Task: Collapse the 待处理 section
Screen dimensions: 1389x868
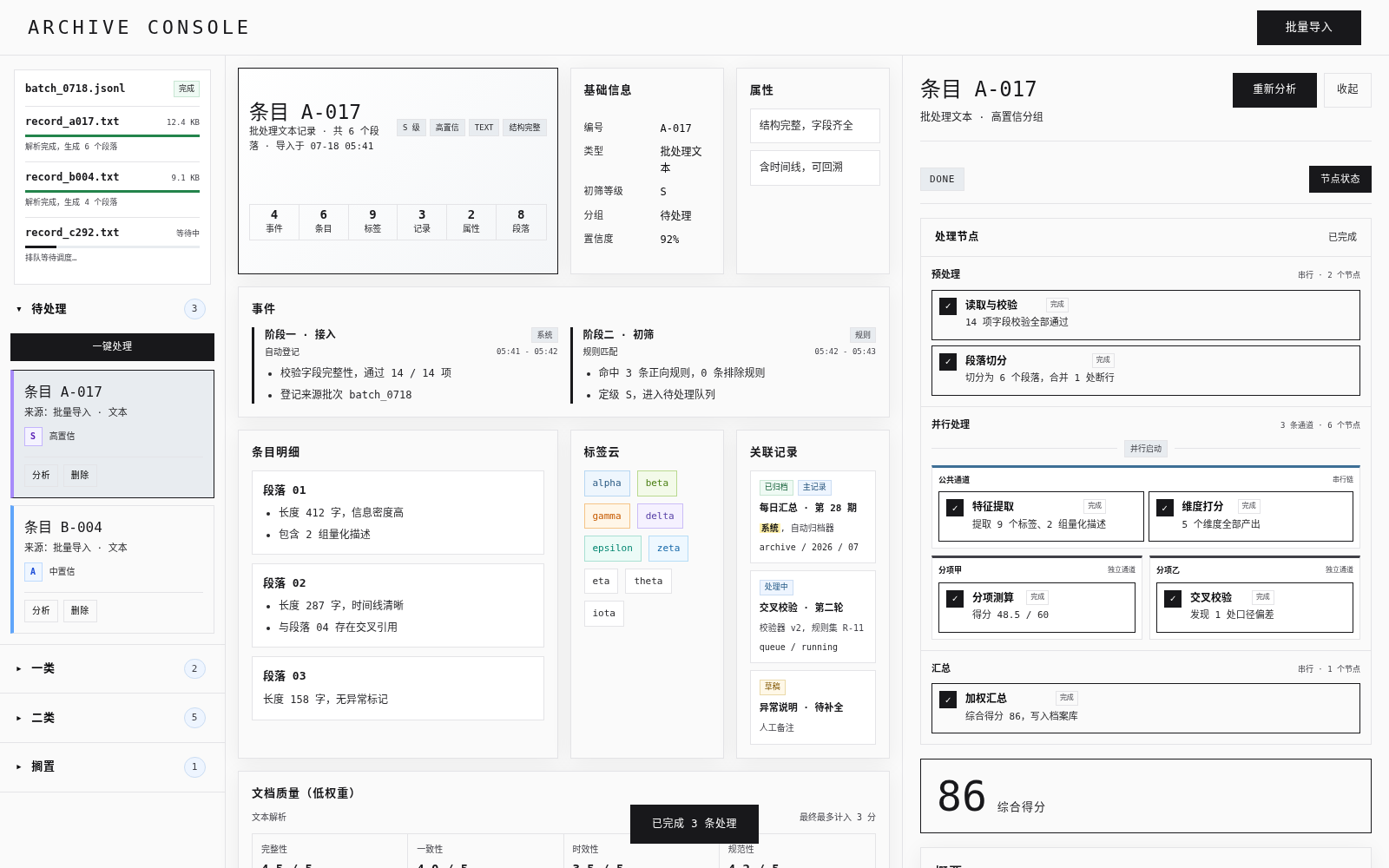Action: [x=112, y=309]
